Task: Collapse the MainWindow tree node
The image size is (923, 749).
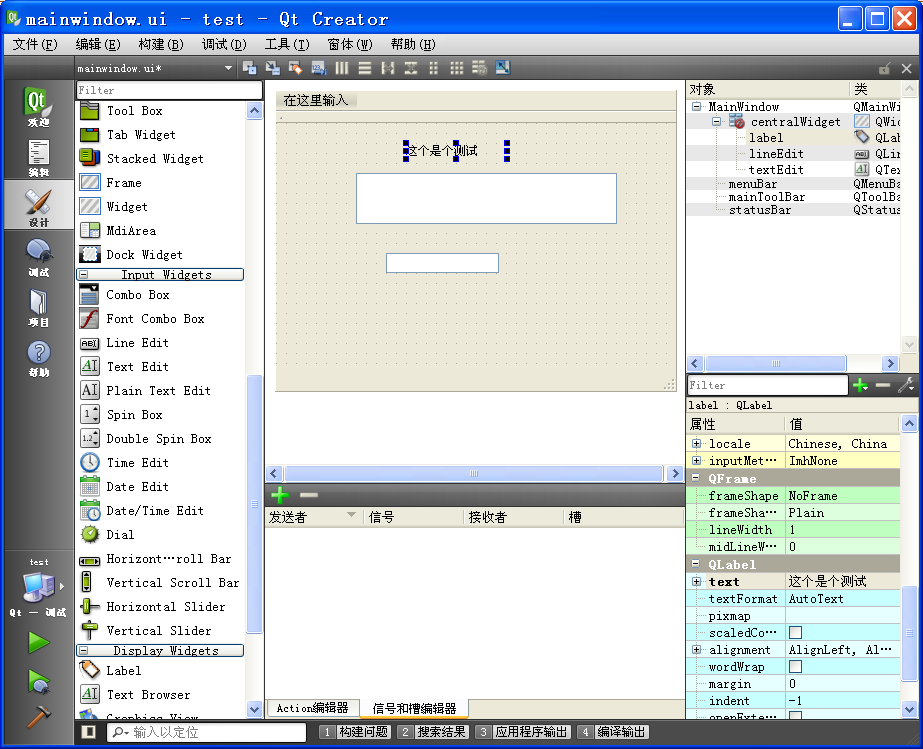Action: click(697, 107)
